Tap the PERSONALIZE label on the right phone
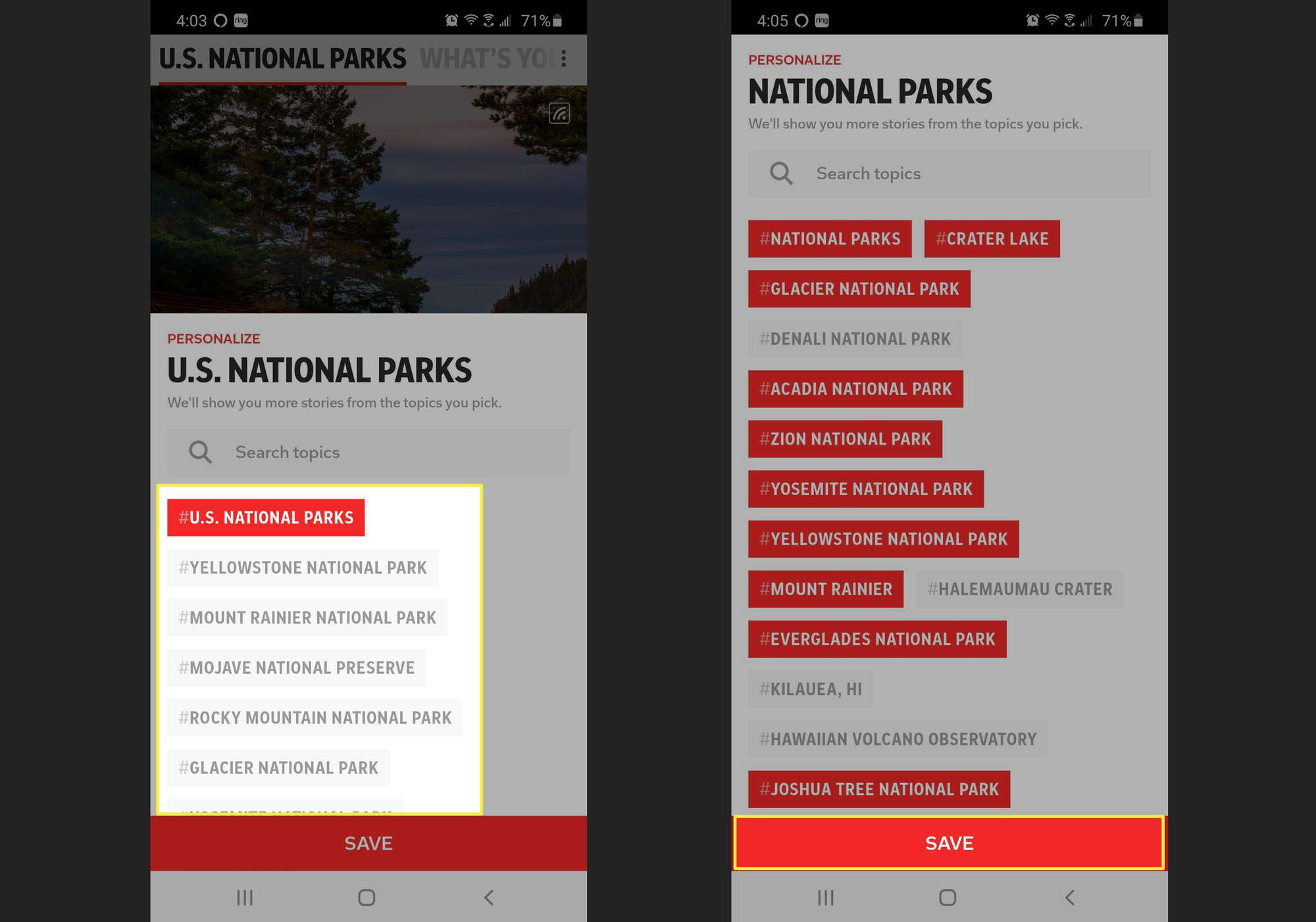1316x922 pixels. [x=794, y=60]
